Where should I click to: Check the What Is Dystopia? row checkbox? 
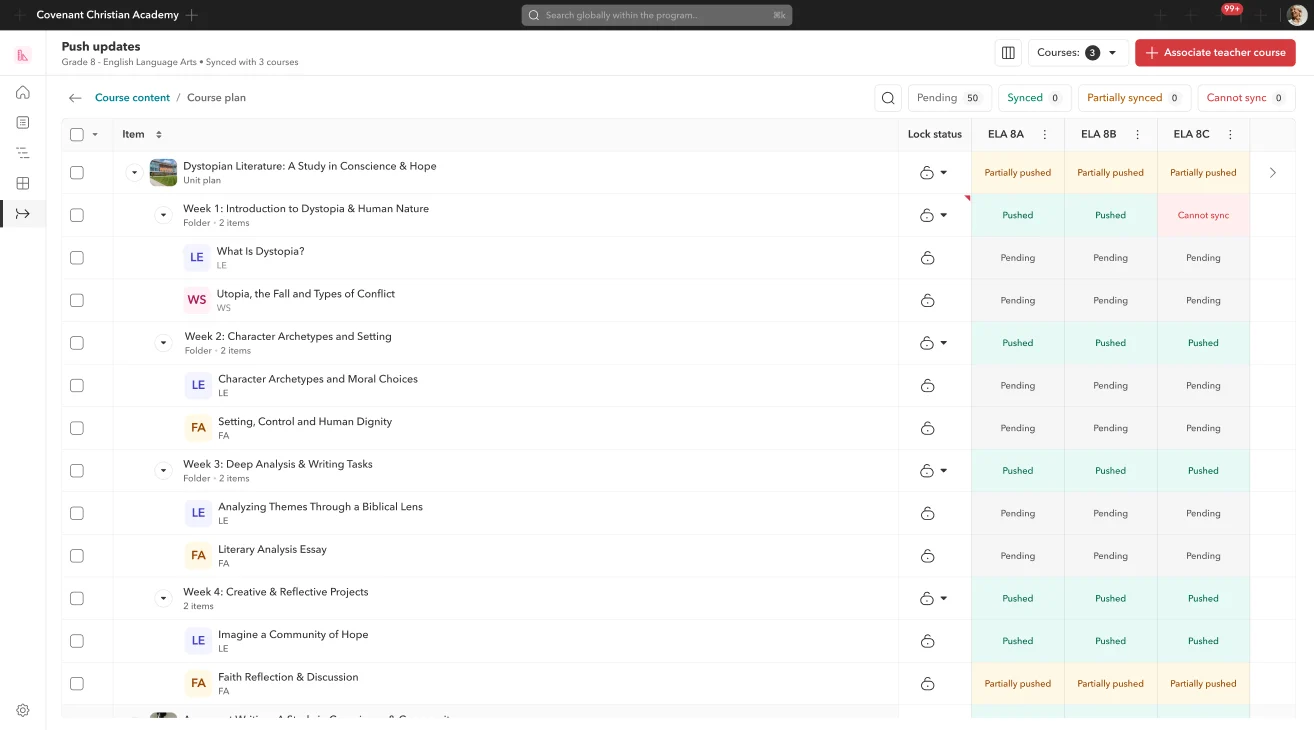point(77,258)
